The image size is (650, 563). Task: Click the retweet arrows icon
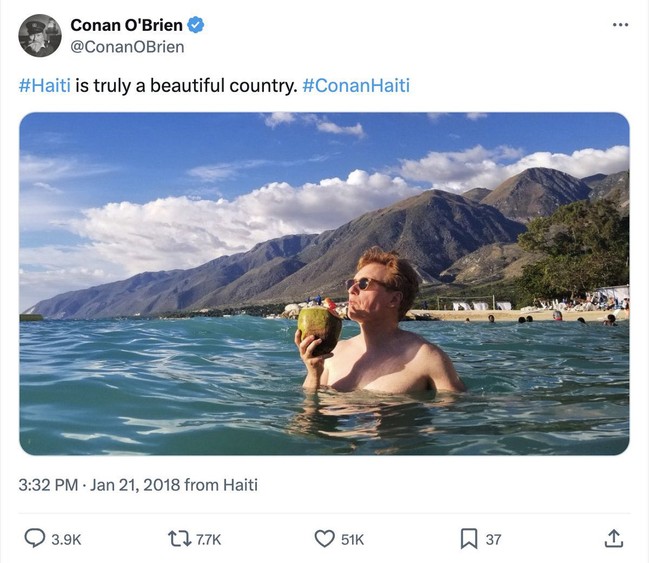pyautogui.click(x=180, y=539)
